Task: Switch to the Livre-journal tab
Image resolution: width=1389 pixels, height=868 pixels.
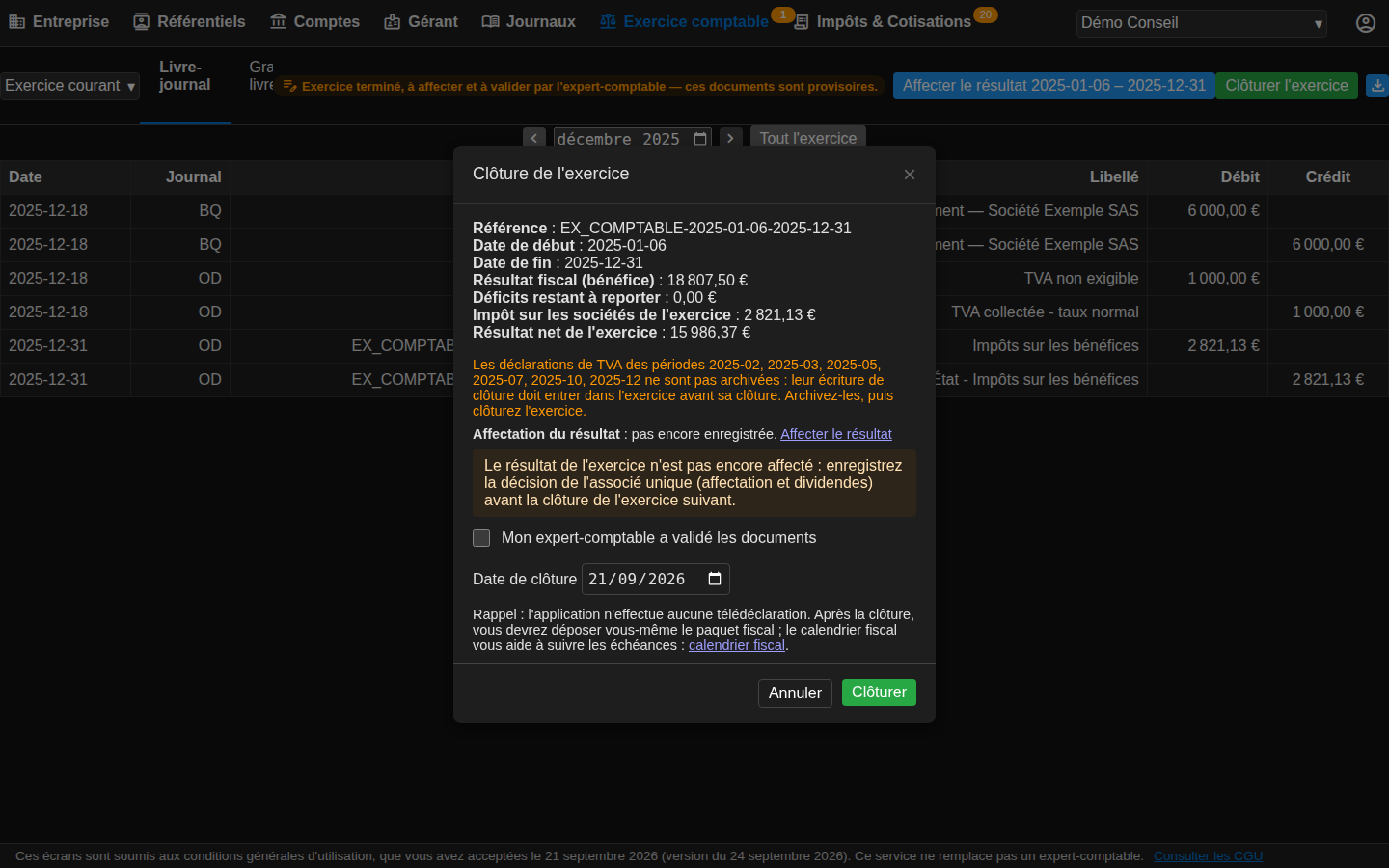Action: coord(185,76)
